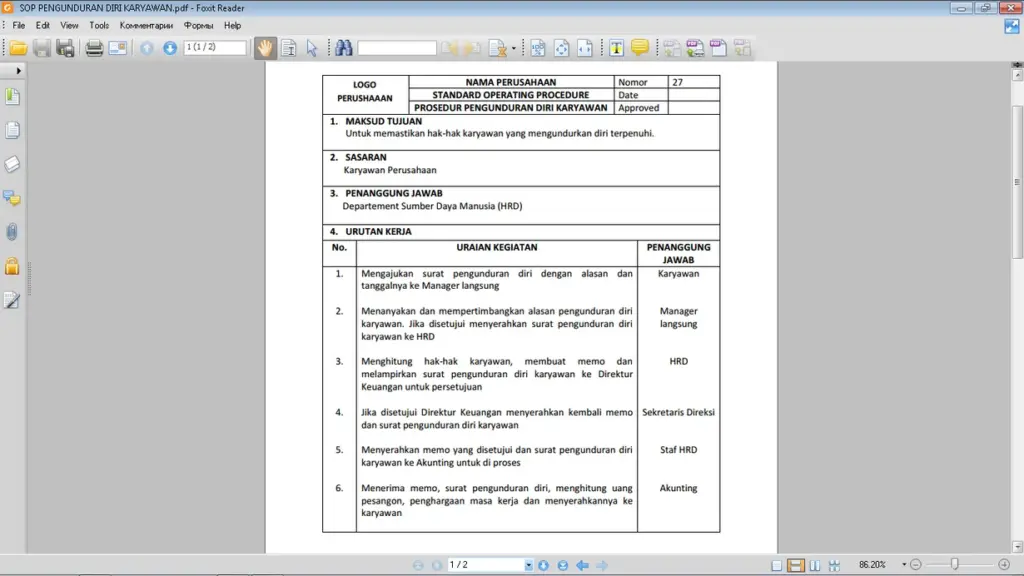Click the third purple PDF icon

pyautogui.click(x=718, y=48)
